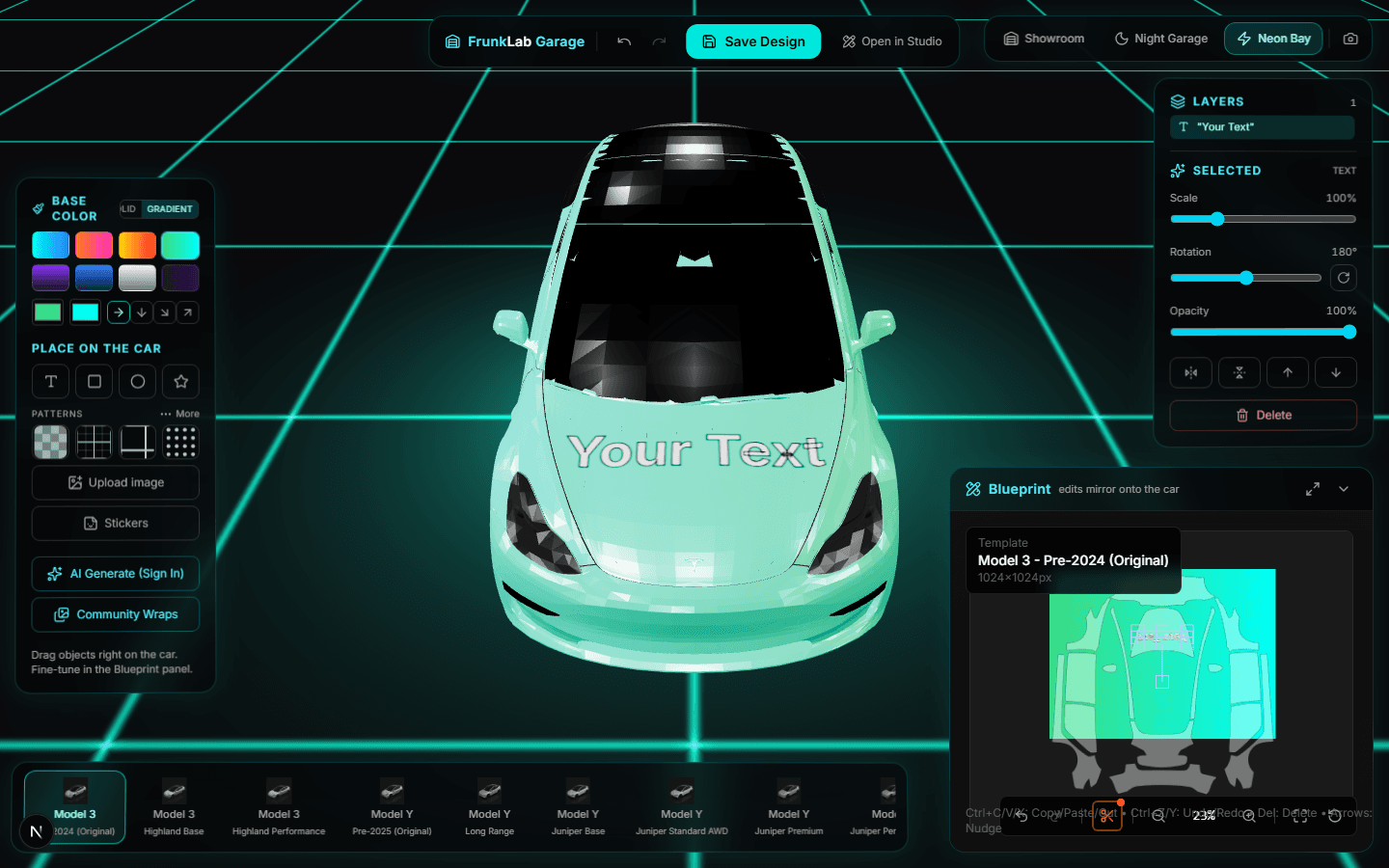This screenshot has height=868, width=1389.
Task: Switch scene to Showroom
Action: tap(1044, 39)
